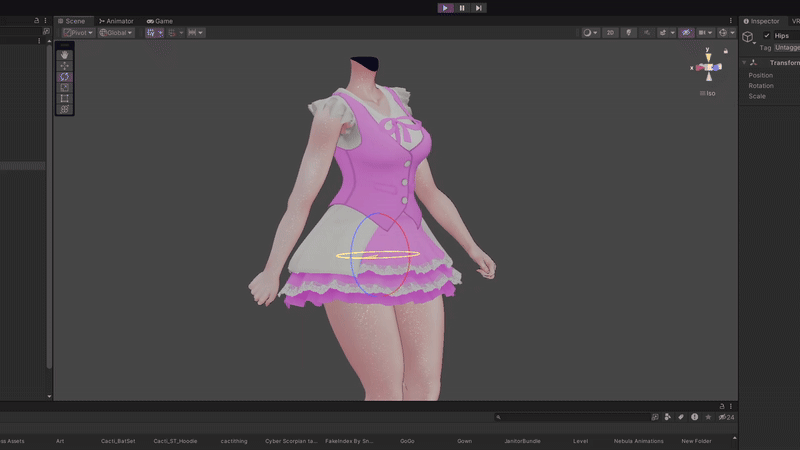Open the Nebula Animations folder

(x=638, y=441)
